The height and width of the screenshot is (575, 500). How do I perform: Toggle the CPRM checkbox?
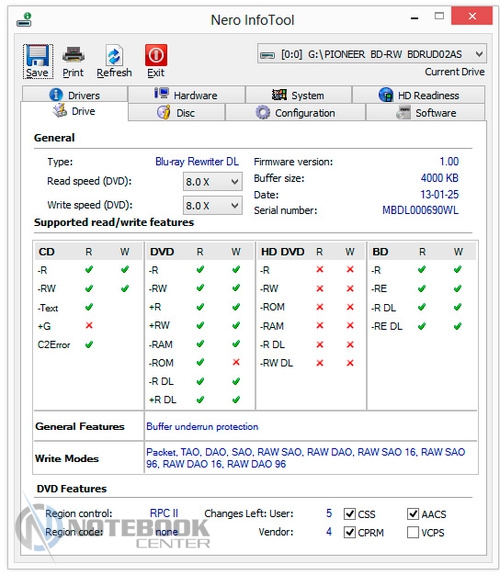click(350, 532)
